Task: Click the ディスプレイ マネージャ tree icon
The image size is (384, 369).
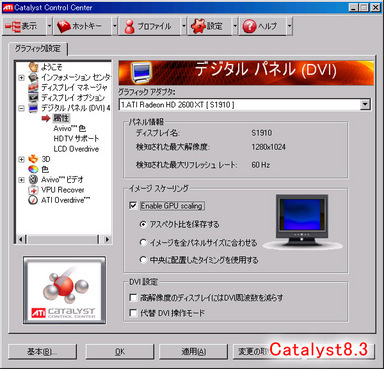Action: click(x=33, y=87)
